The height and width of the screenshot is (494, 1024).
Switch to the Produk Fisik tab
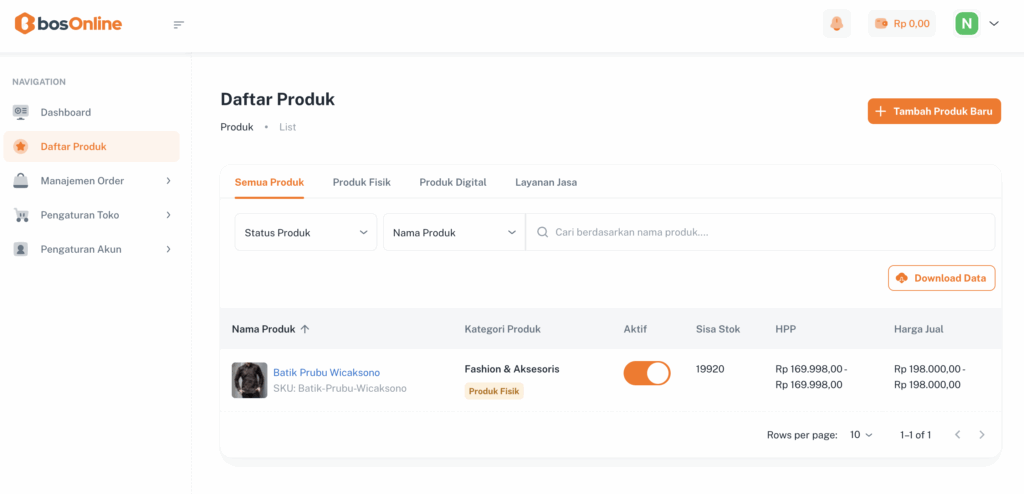361,182
